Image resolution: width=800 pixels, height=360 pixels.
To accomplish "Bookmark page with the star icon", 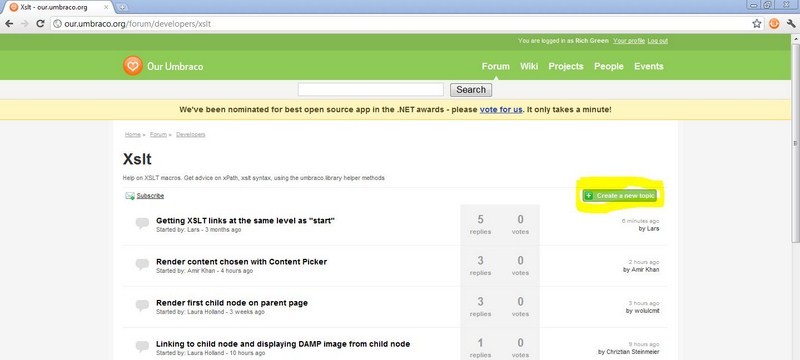I will tap(757, 23).
